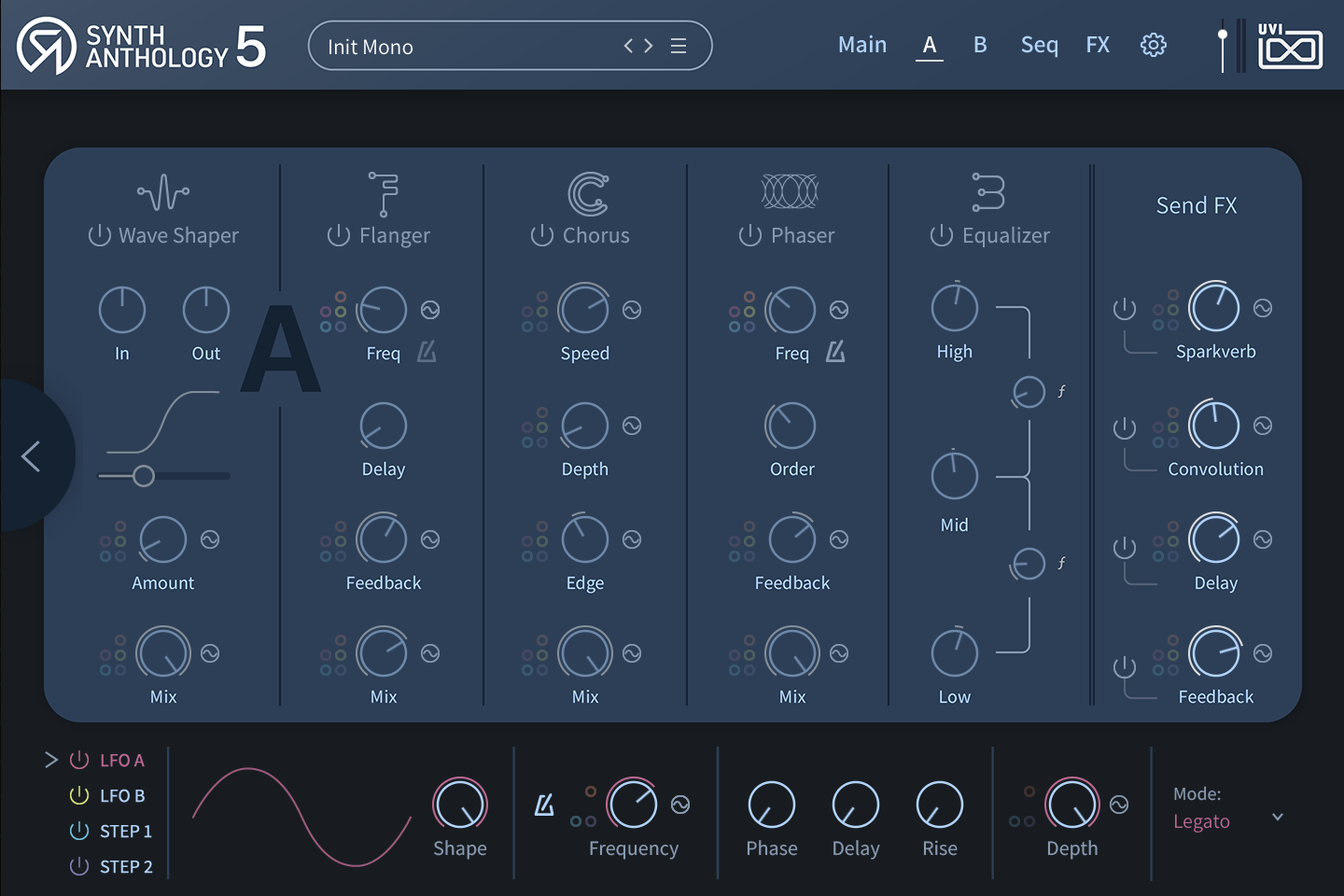
Task: Click the Flanger Delay knob
Action: click(x=384, y=426)
